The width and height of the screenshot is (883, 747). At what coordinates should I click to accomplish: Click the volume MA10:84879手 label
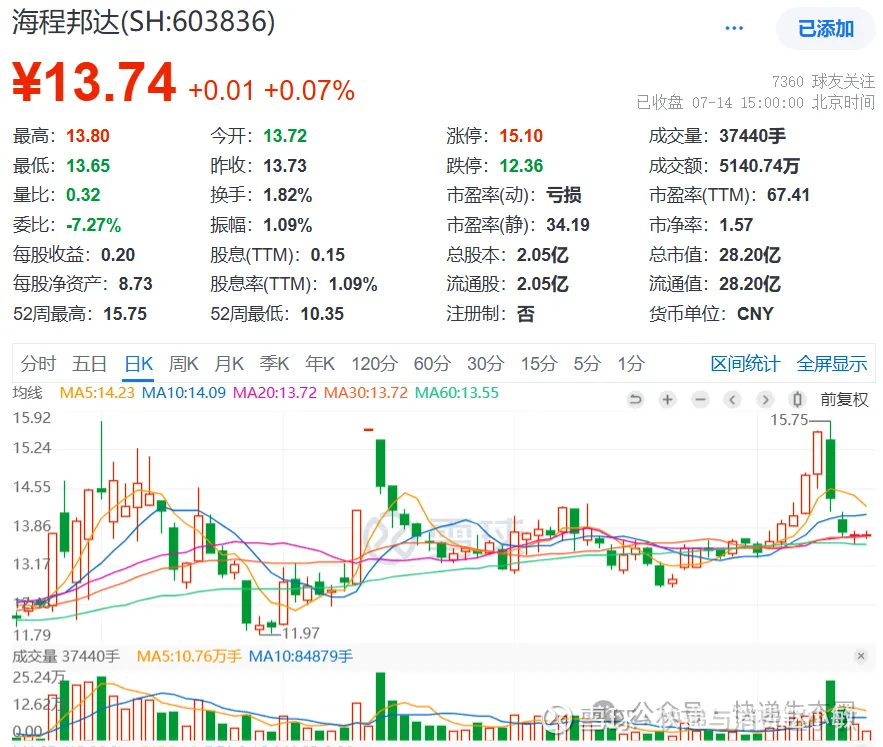(301, 656)
